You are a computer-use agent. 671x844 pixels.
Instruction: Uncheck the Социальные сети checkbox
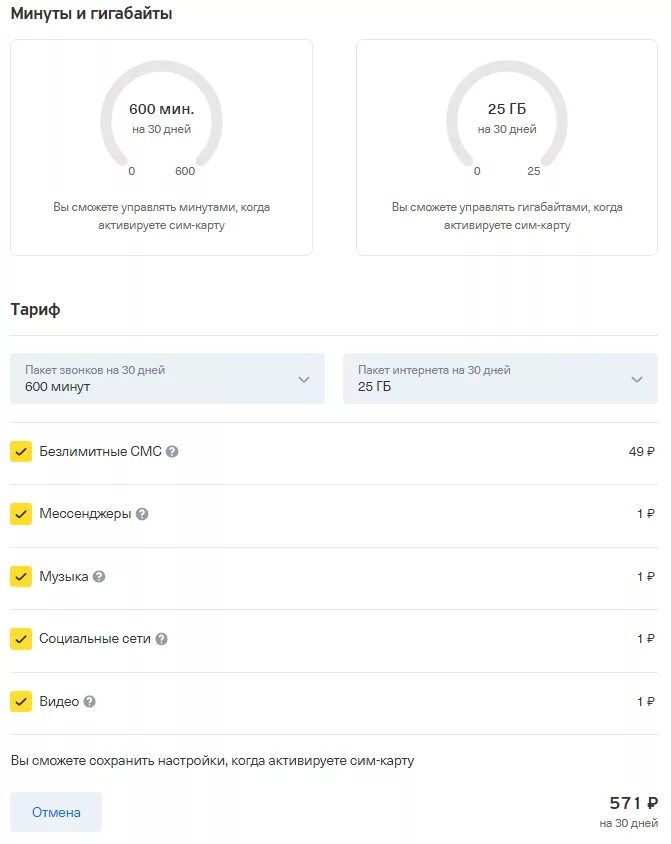(x=21, y=639)
